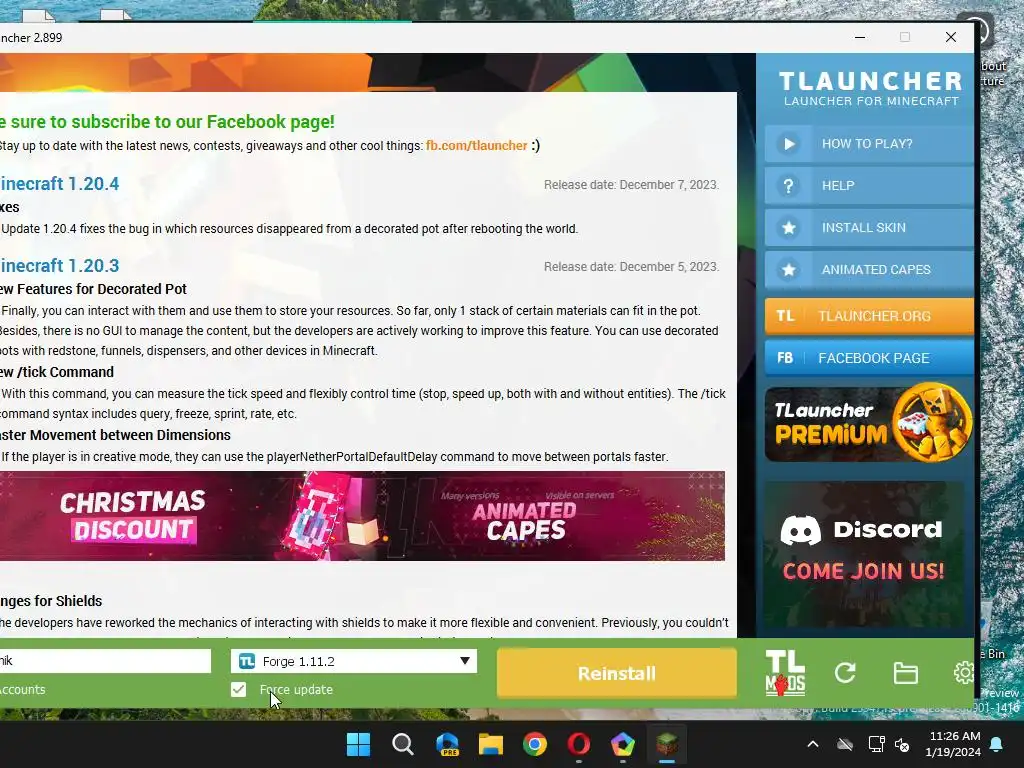The image size is (1024, 768).
Task: Minimize the TLauncher window
Action: click(x=860, y=37)
